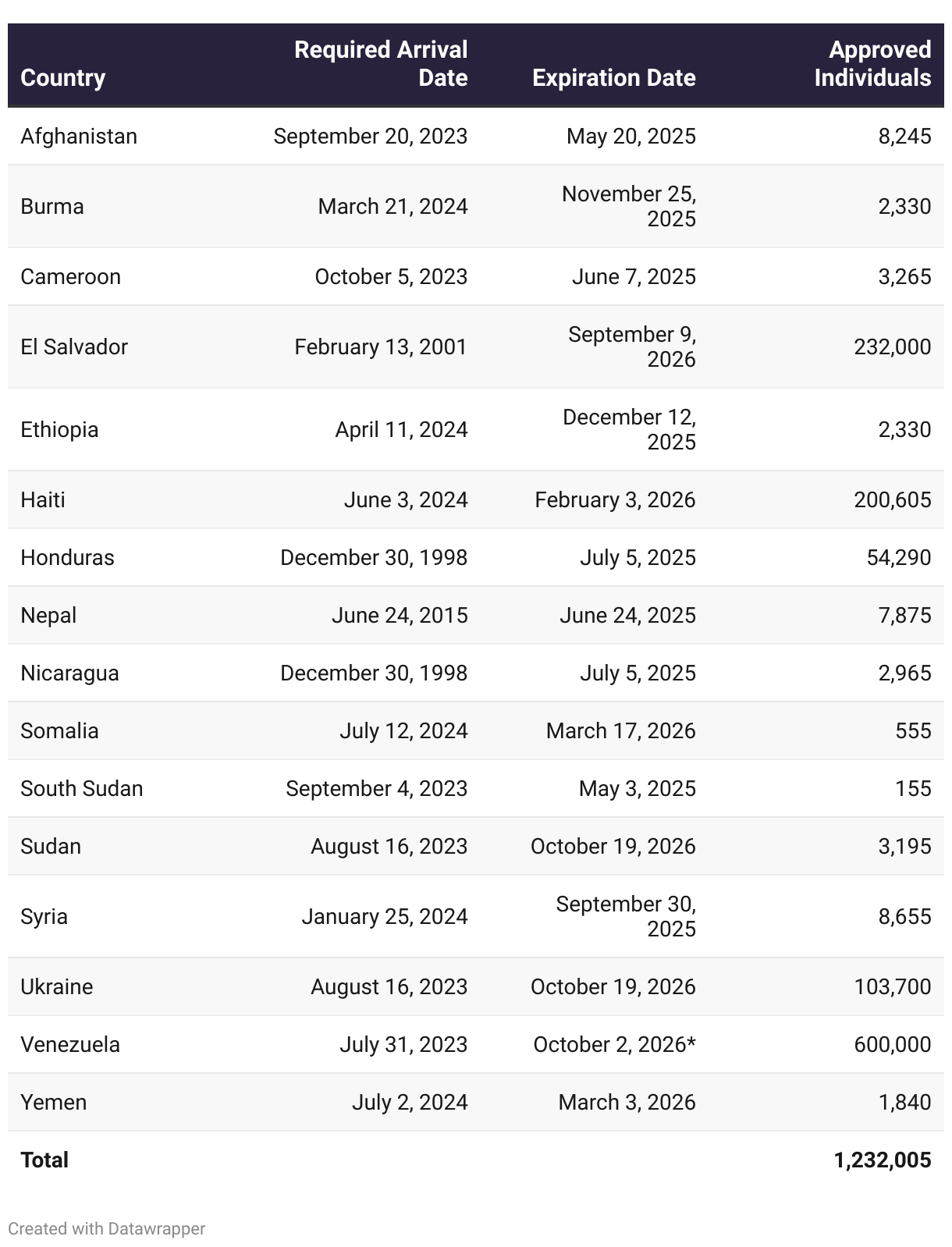
Task: Click Nepal's 7,875 approved individuals value
Action: pyautogui.click(x=904, y=616)
